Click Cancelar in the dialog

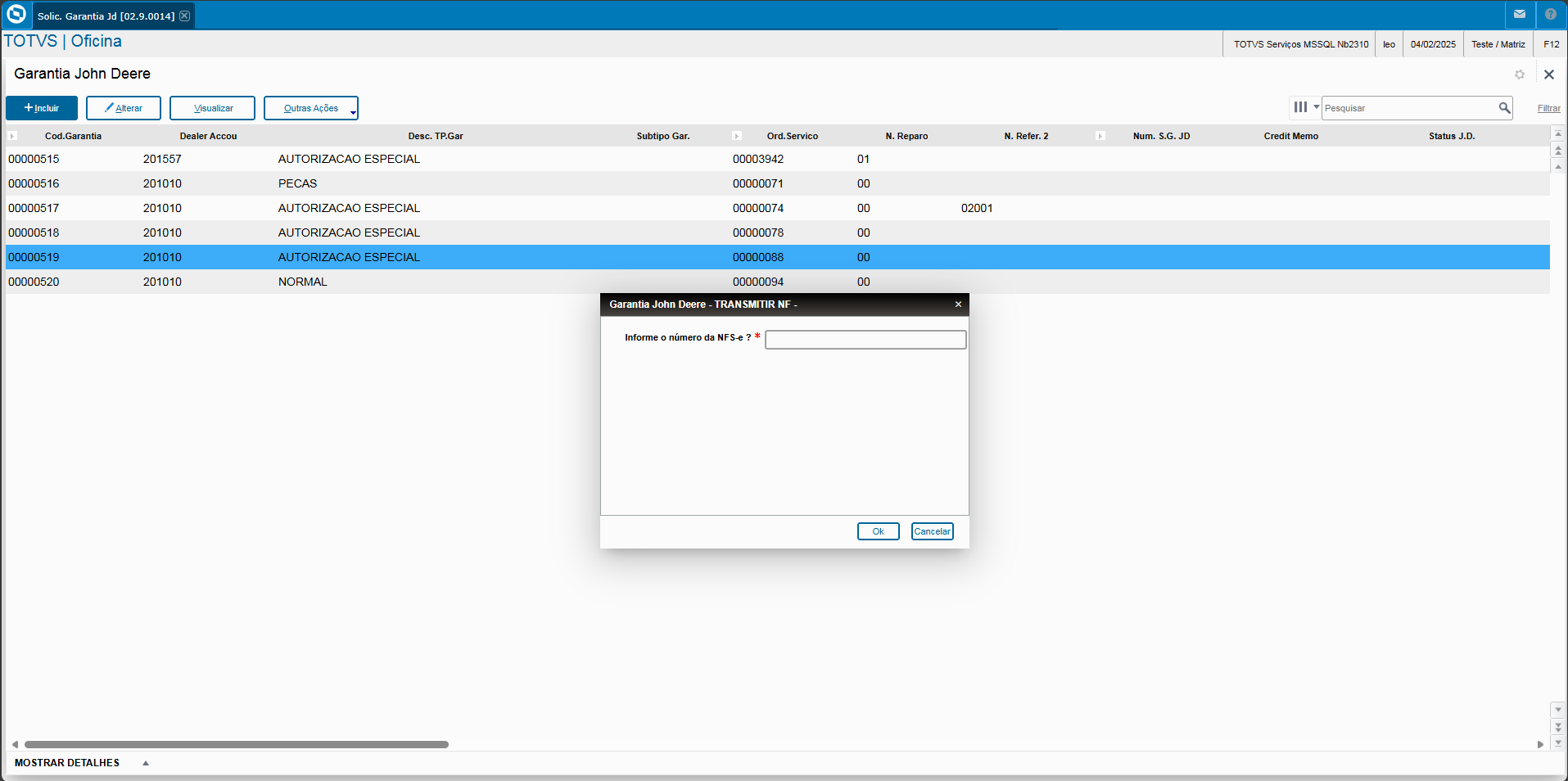coord(933,531)
